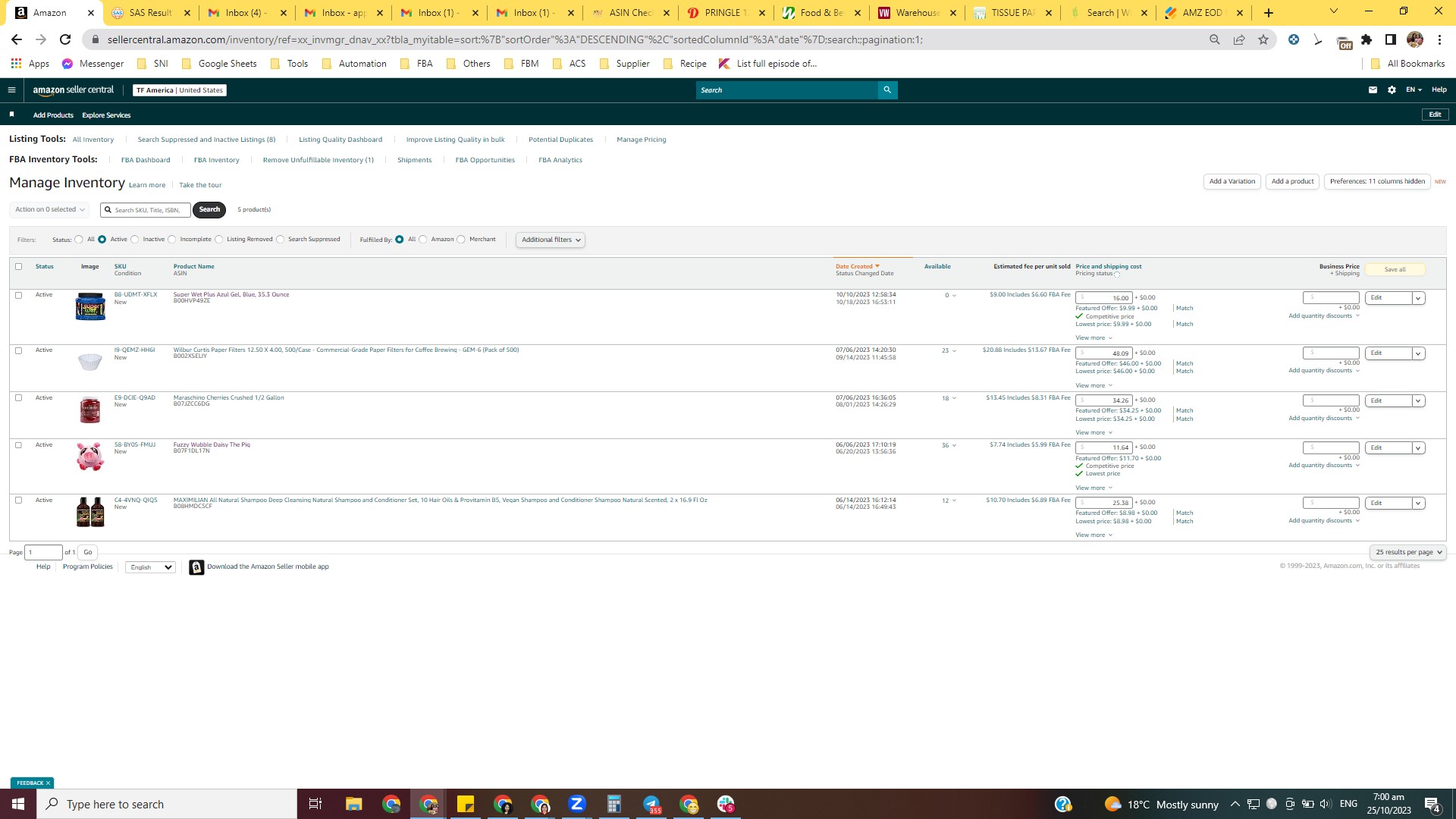Open the English language dropdown in footer
This screenshot has width=1456, height=819.
coord(150,567)
